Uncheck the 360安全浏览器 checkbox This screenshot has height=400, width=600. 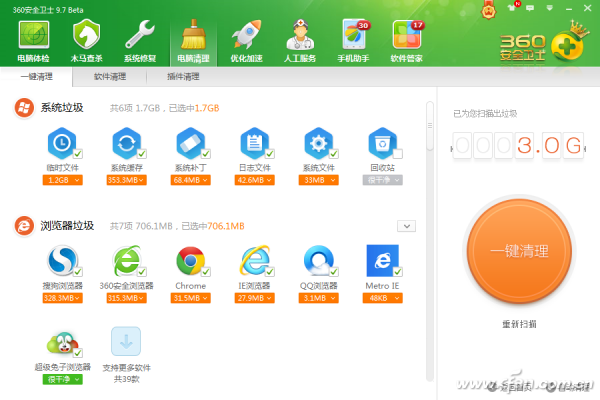pos(142,272)
